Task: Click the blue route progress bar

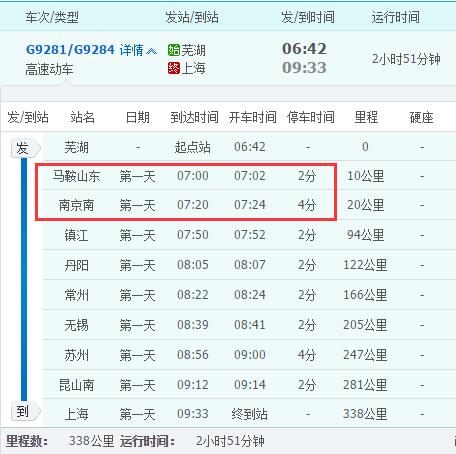Action: 24,279
